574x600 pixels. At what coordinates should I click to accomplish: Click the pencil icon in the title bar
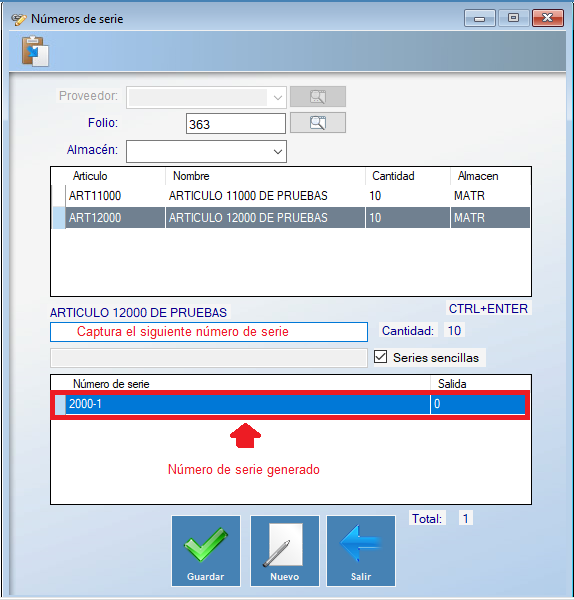[x=19, y=19]
